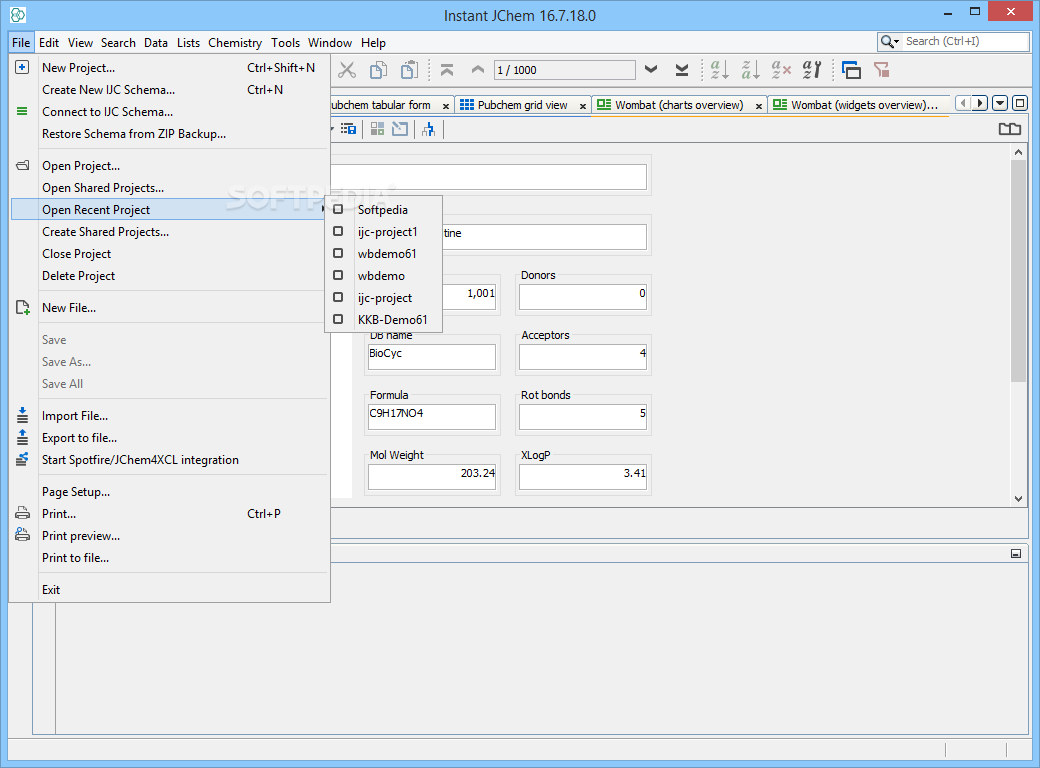Viewport: 1040px width, 768px height.
Task: Open the Edit menu
Action: (x=49, y=42)
